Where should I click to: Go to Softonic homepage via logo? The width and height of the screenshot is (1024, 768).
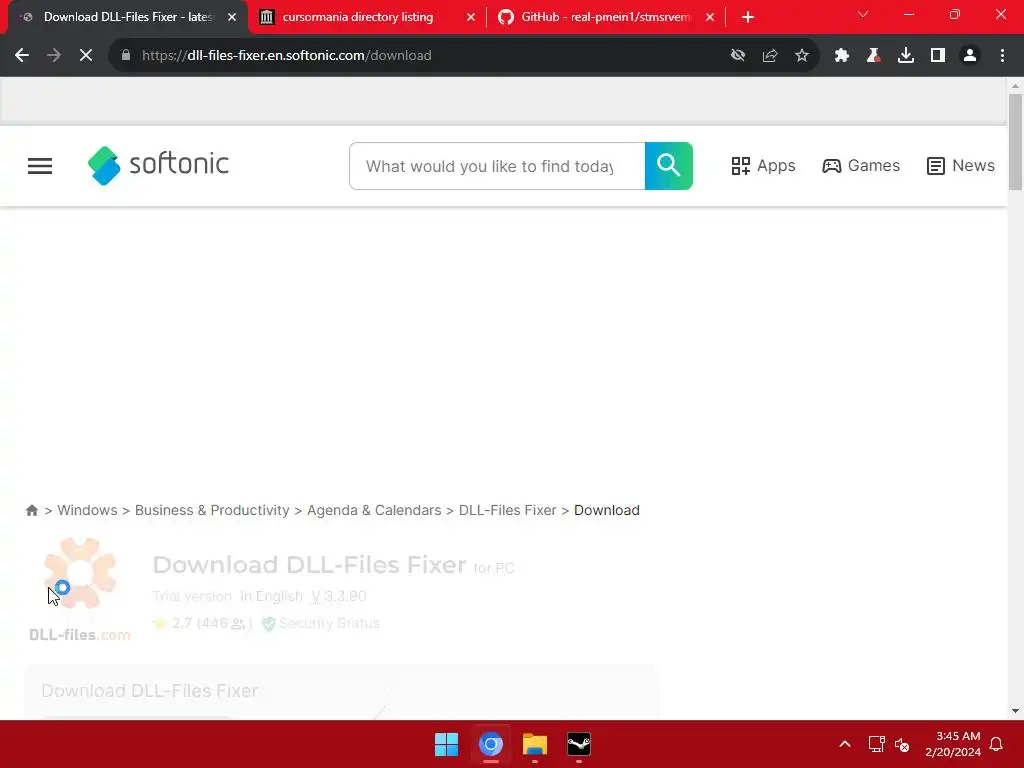click(158, 165)
